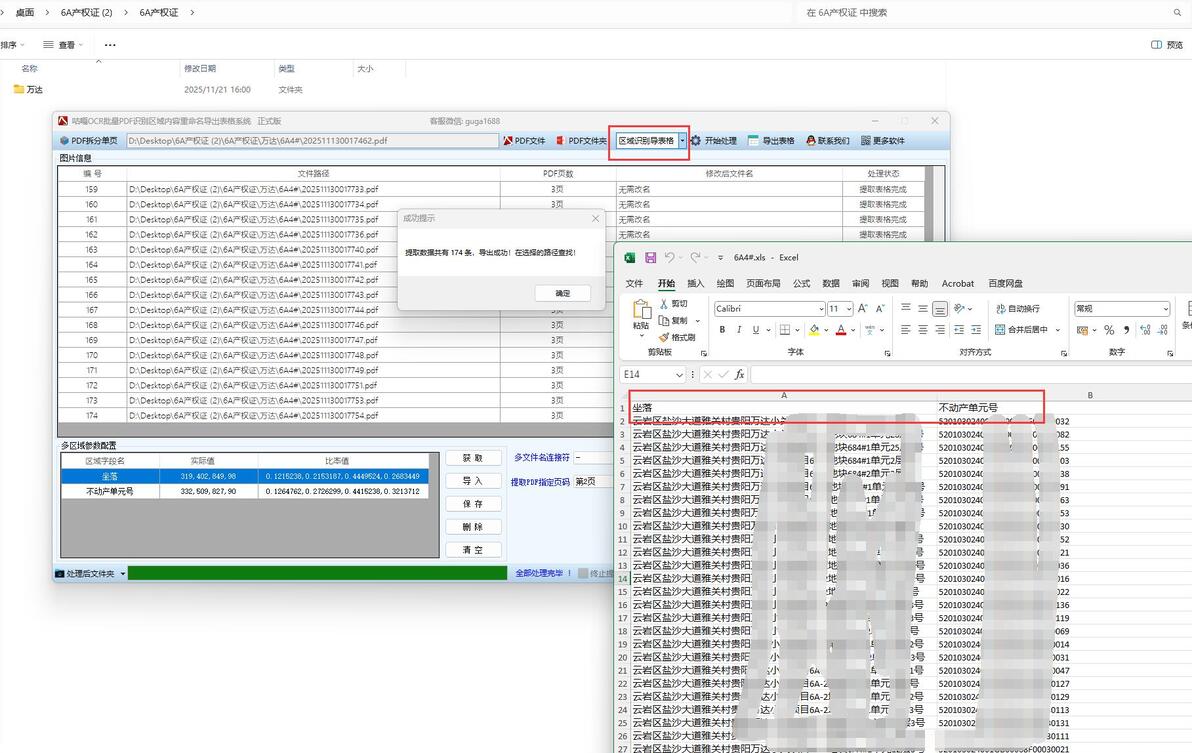Viewport: 1192px width, 753px height.
Task: Click 确定 in success dialog
Action: (563, 293)
